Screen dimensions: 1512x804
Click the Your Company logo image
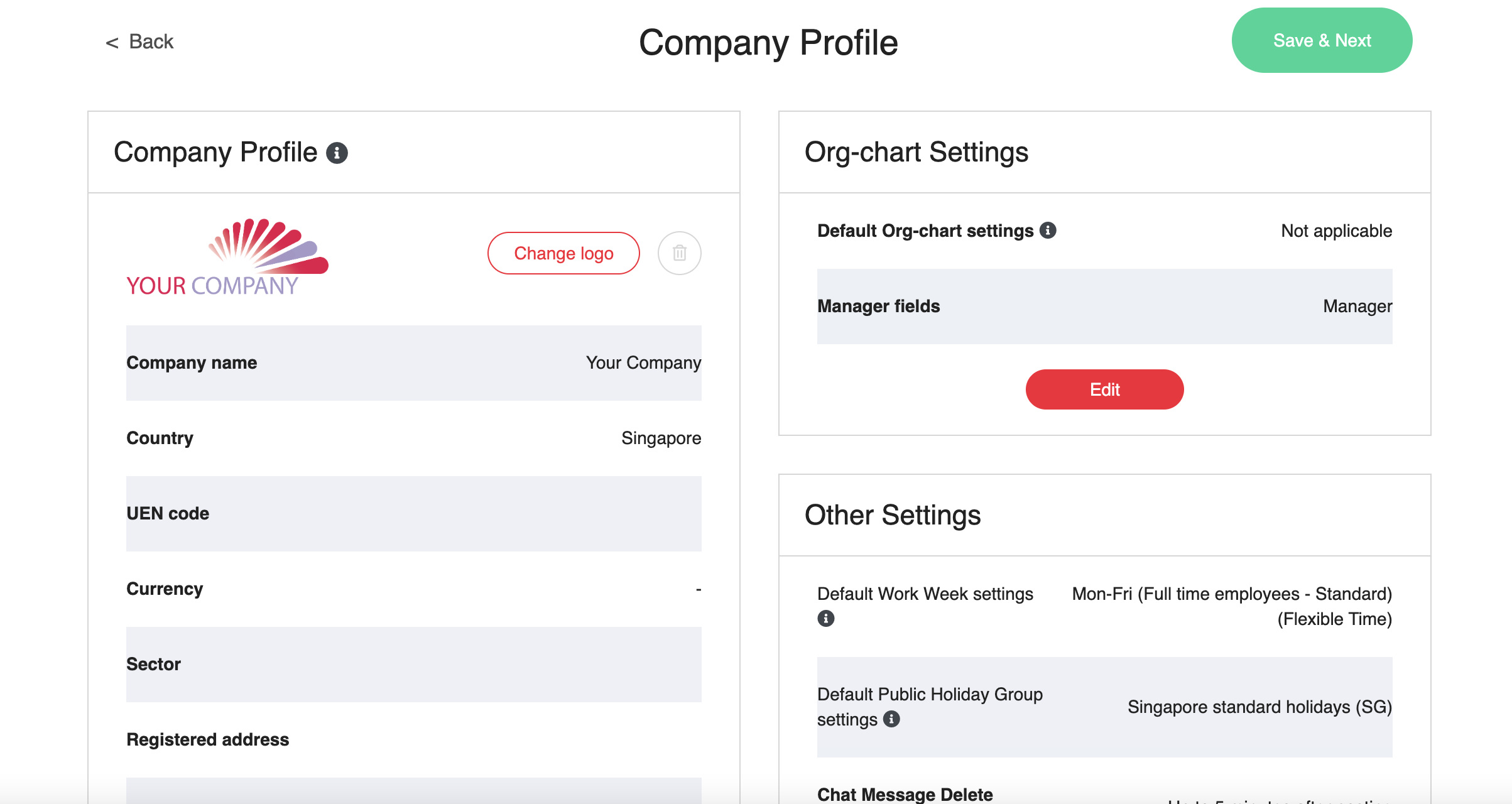tap(227, 258)
